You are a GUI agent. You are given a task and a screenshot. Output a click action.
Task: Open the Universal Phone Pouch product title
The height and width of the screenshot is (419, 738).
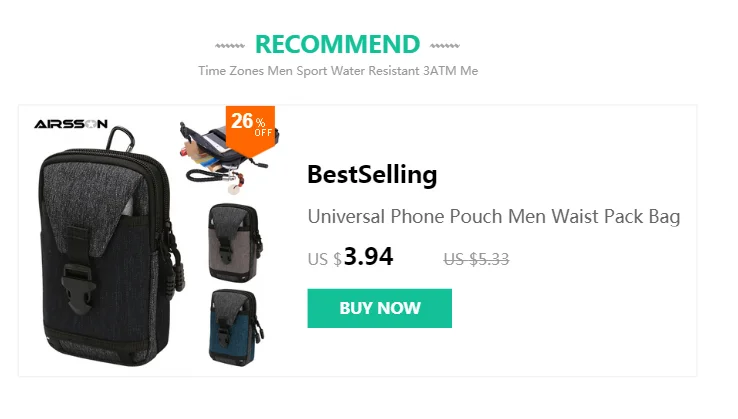tap(494, 217)
